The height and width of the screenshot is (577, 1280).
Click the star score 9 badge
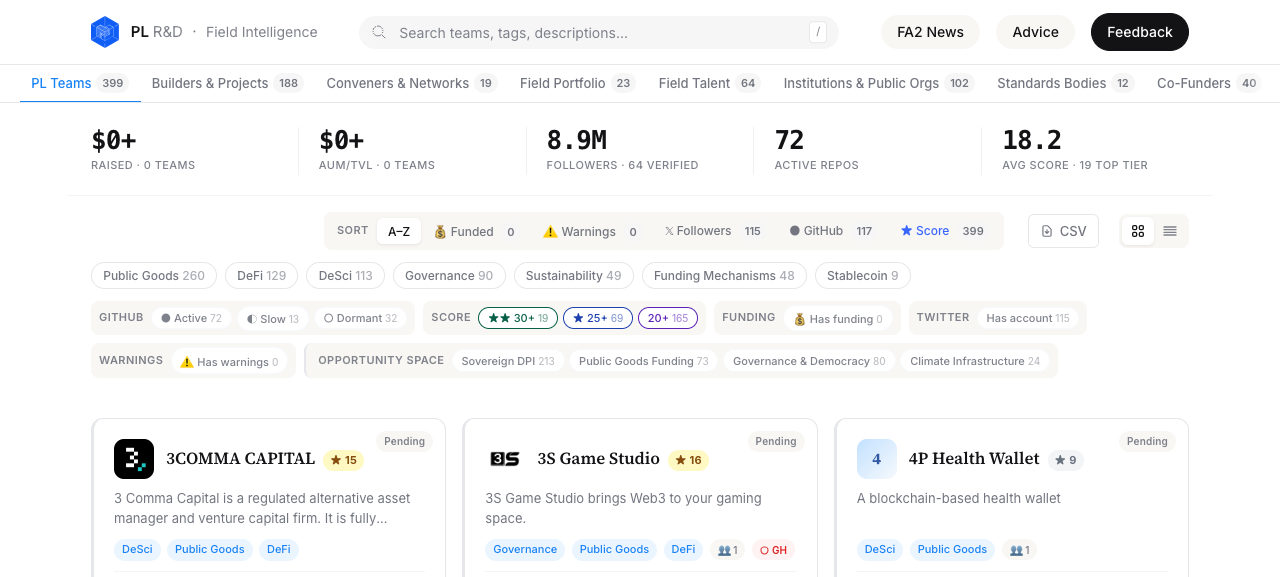1066,460
